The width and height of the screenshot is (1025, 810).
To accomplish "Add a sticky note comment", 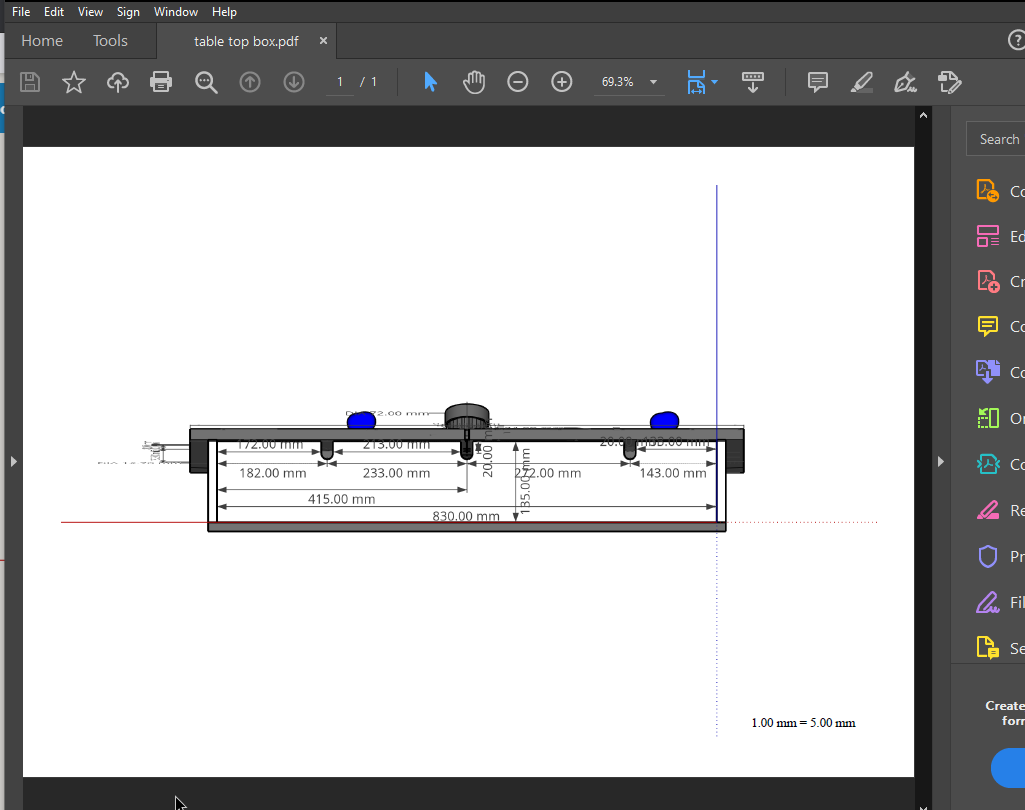I will [x=818, y=82].
